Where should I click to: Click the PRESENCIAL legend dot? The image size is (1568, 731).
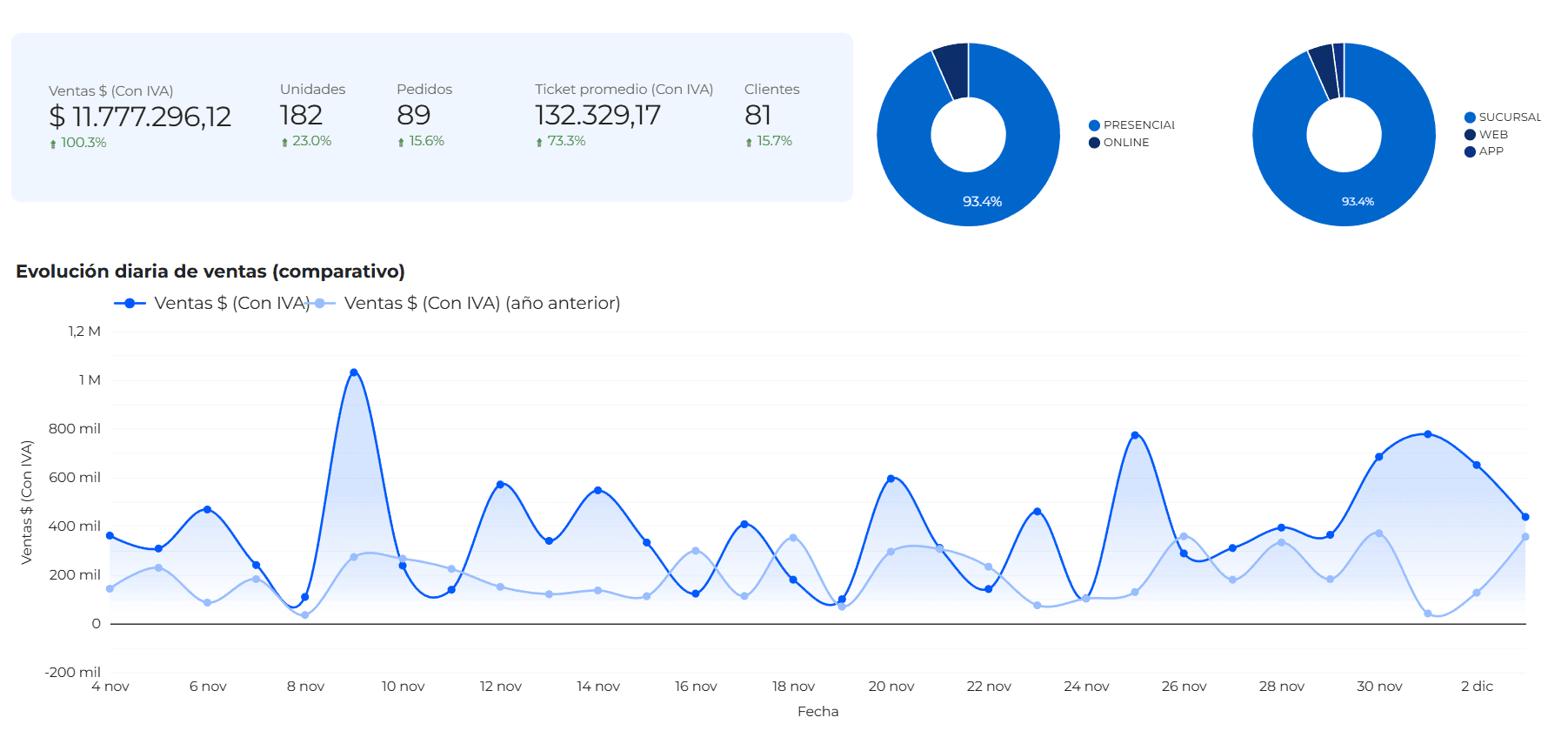point(1094,125)
